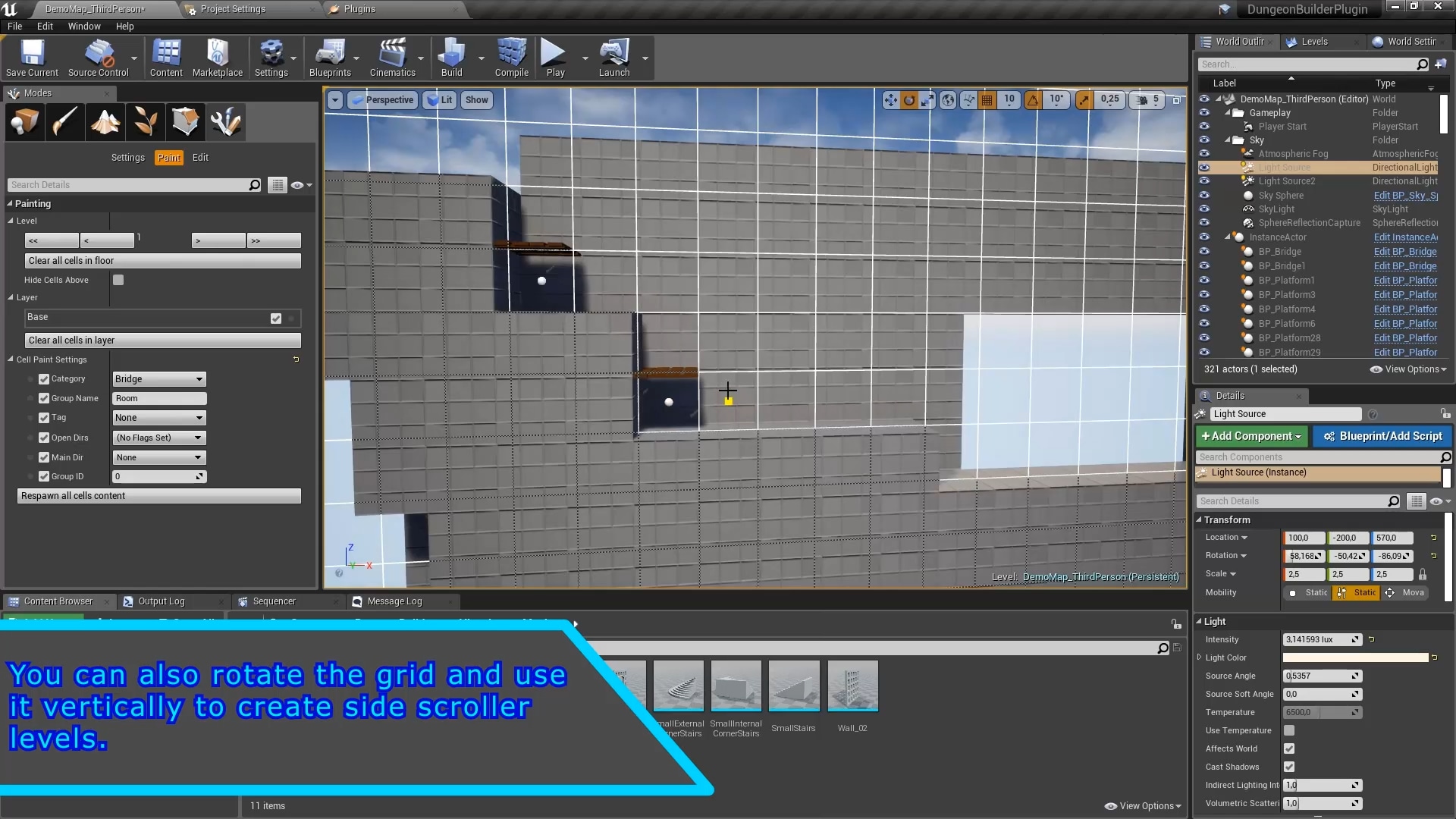Switch to Foliage mode in Modes panel
The image size is (1456, 819).
pyautogui.click(x=145, y=121)
